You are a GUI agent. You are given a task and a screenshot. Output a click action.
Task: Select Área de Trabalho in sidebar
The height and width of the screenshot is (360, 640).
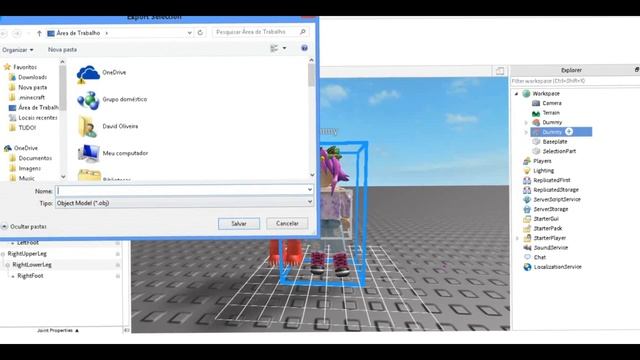(x=33, y=108)
